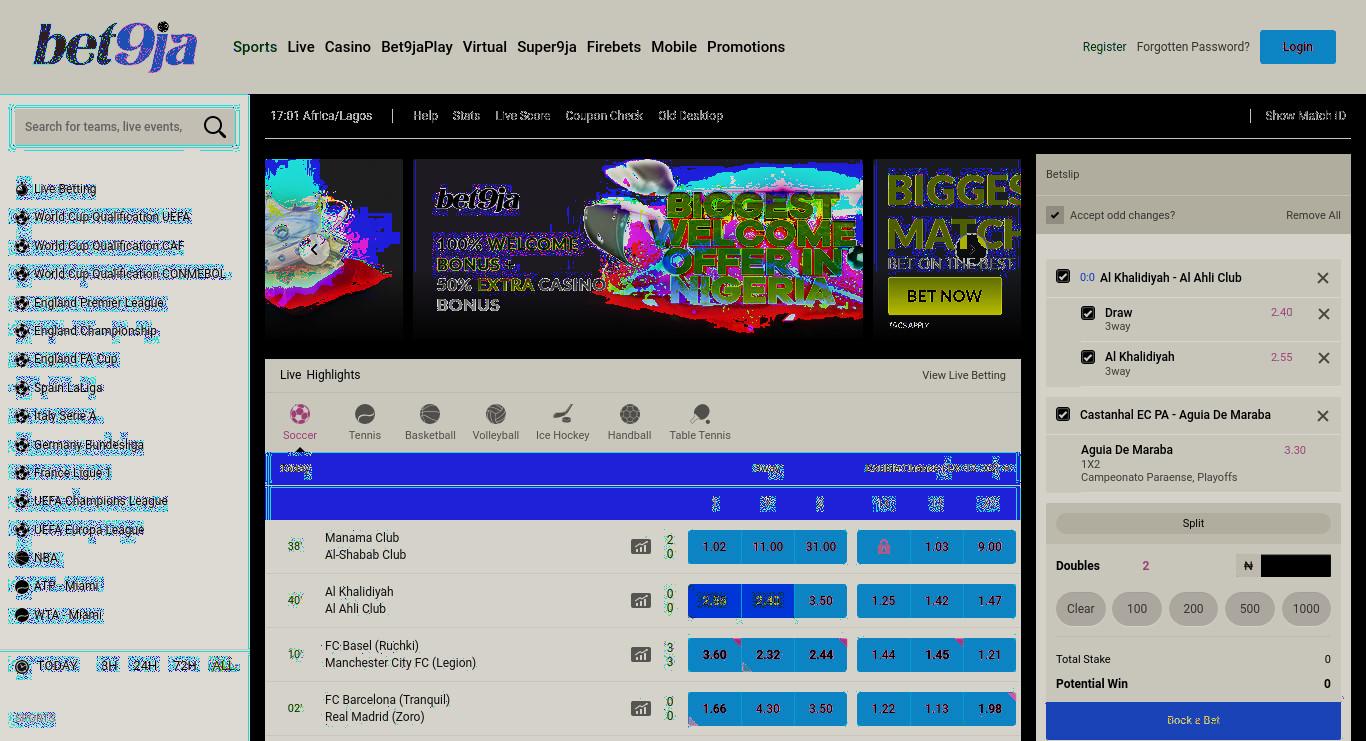Image resolution: width=1366 pixels, height=741 pixels.
Task: Select the Ice Hockey sport icon
Action: tap(562, 422)
